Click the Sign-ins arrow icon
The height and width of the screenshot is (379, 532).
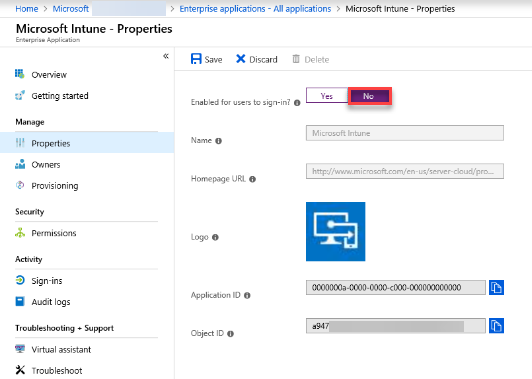pos(20,280)
